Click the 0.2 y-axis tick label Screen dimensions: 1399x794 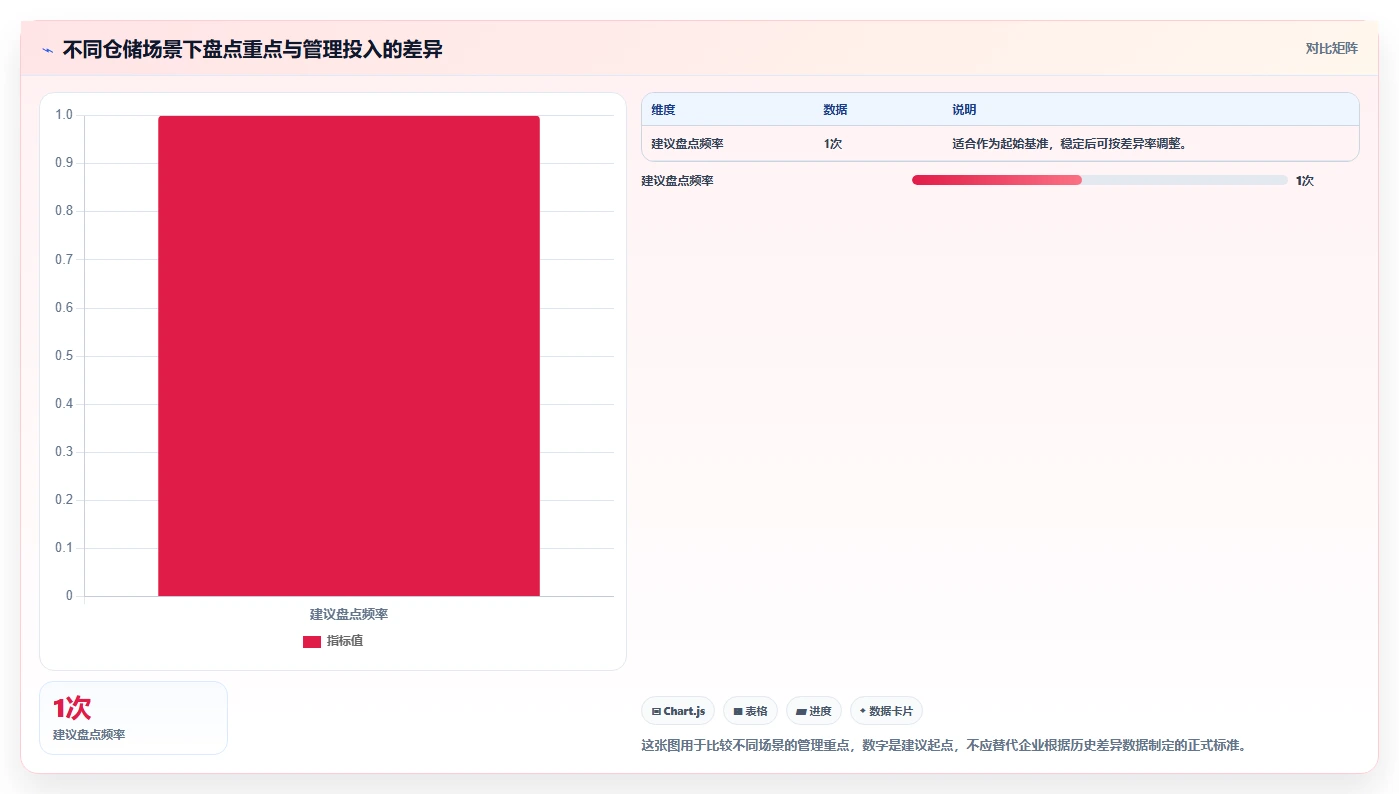64,500
